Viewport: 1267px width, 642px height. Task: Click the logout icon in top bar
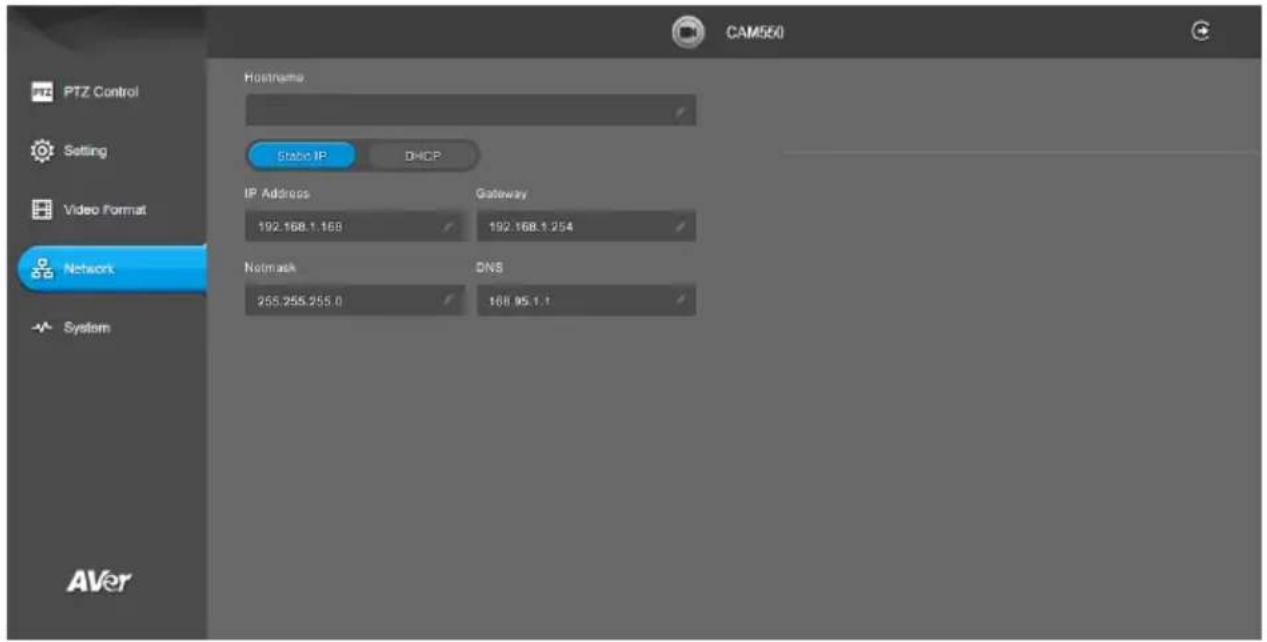(1202, 32)
